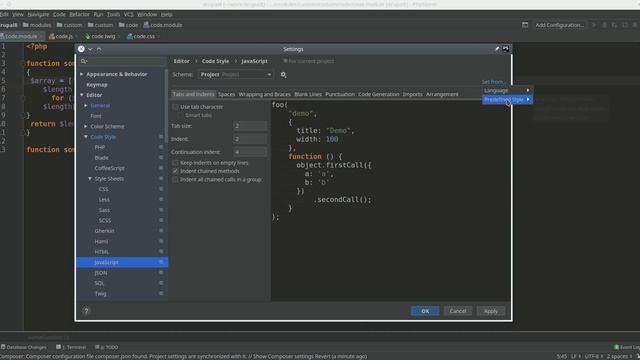Image resolution: width=640 pixels, height=360 pixels.
Task: Click the OK button
Action: (x=425, y=311)
